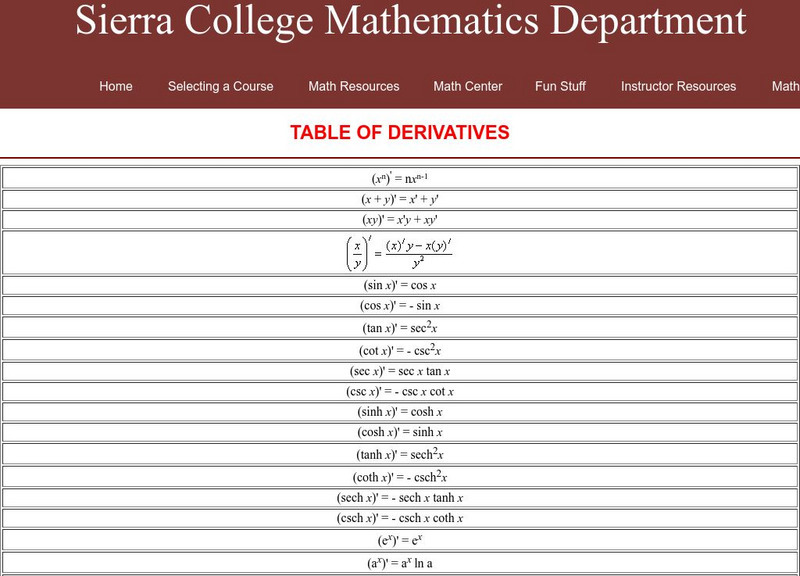Select the sum rule row (x + y)'
Viewport: 800px width, 576px height.
click(399, 199)
